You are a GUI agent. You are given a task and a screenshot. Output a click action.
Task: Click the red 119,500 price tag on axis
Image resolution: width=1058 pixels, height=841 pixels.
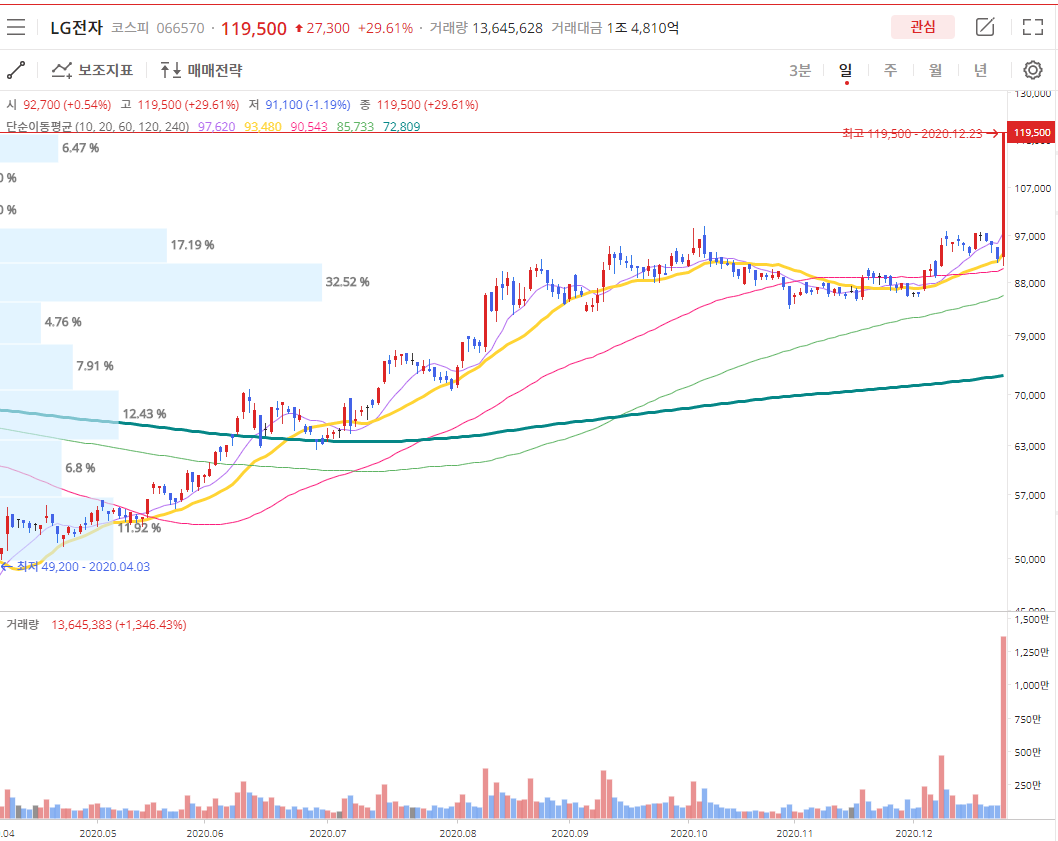[x=1032, y=132]
